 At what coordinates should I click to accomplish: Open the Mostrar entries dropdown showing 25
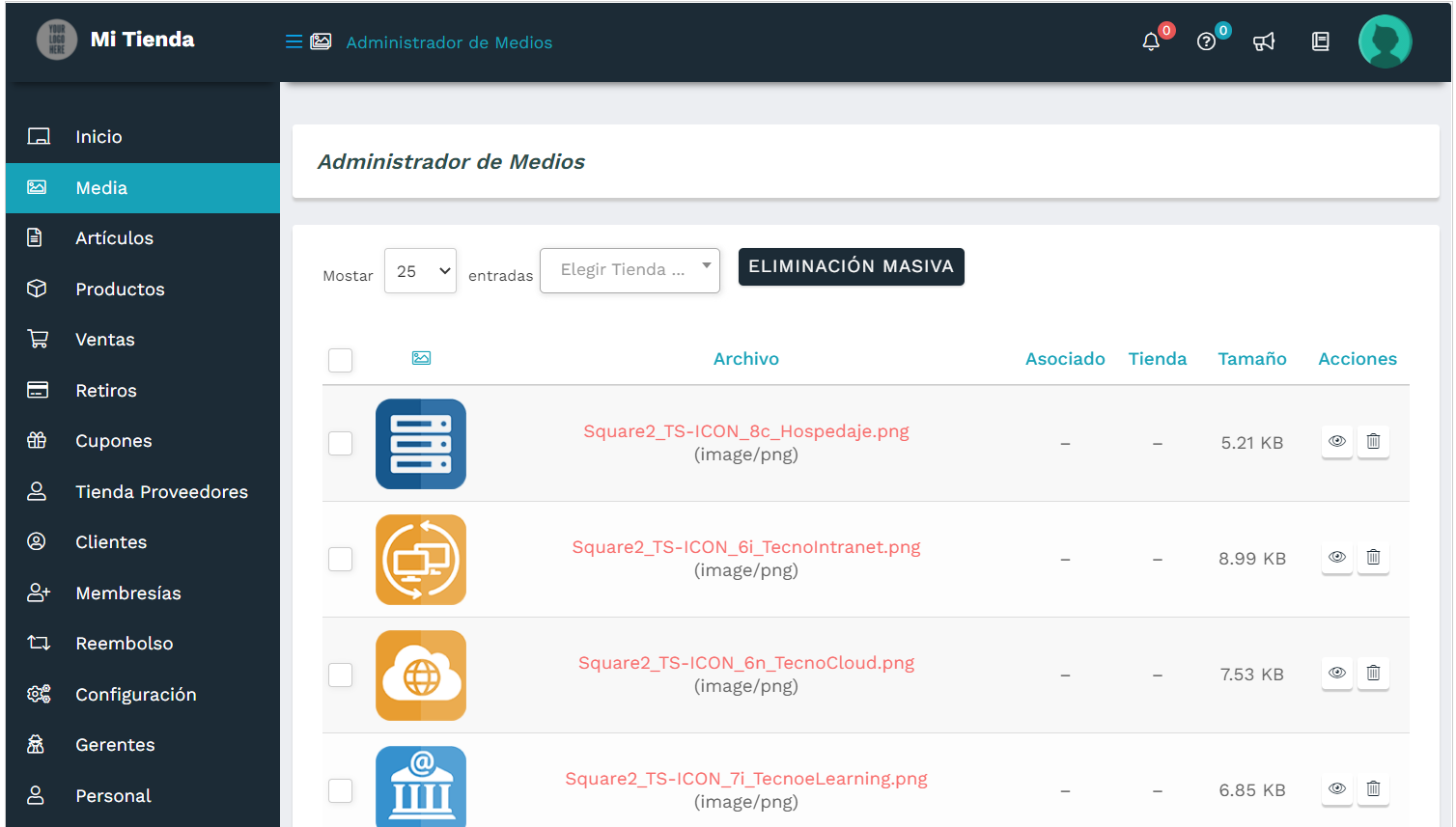point(420,270)
